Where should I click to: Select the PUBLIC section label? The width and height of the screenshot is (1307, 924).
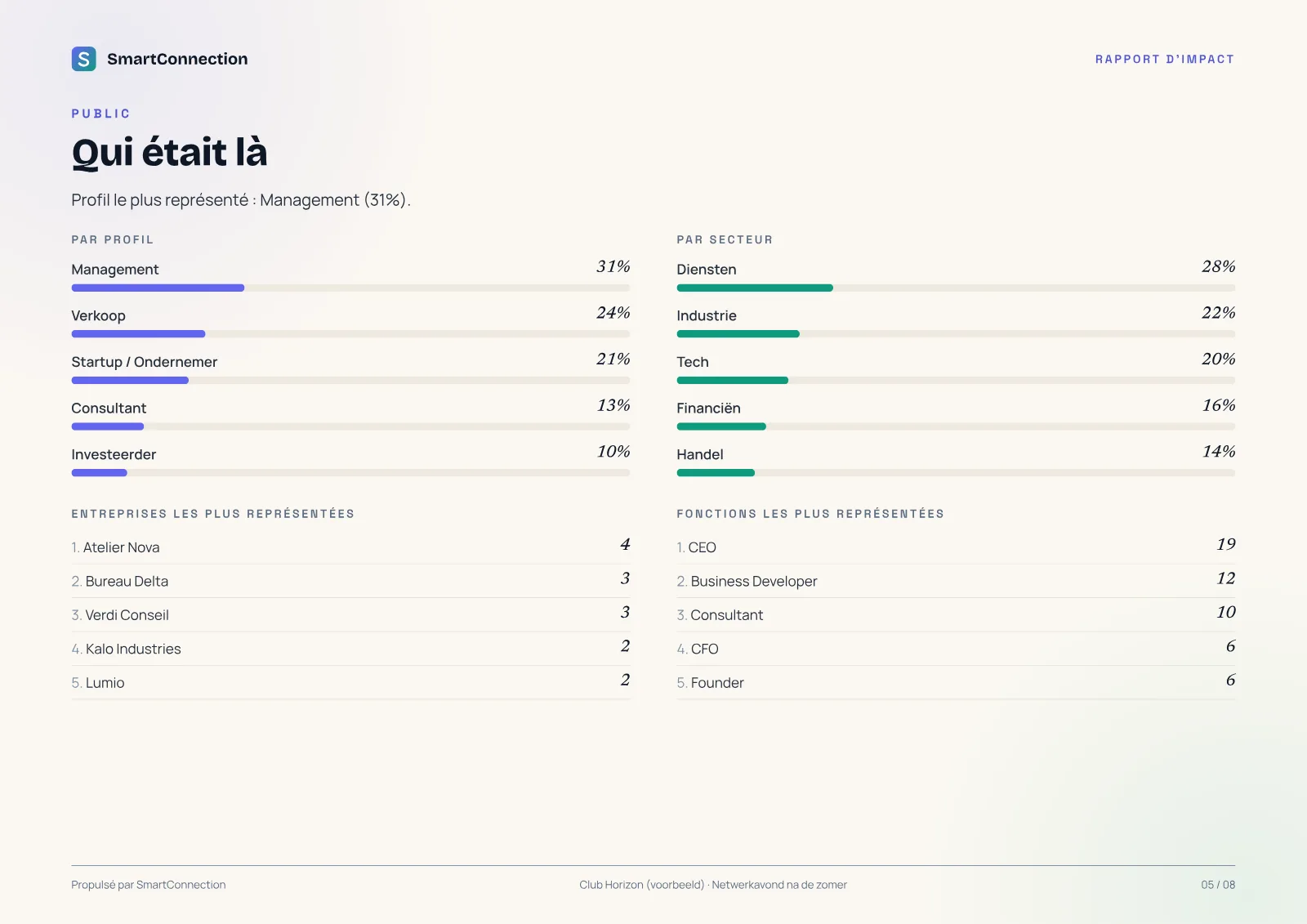tap(100, 114)
